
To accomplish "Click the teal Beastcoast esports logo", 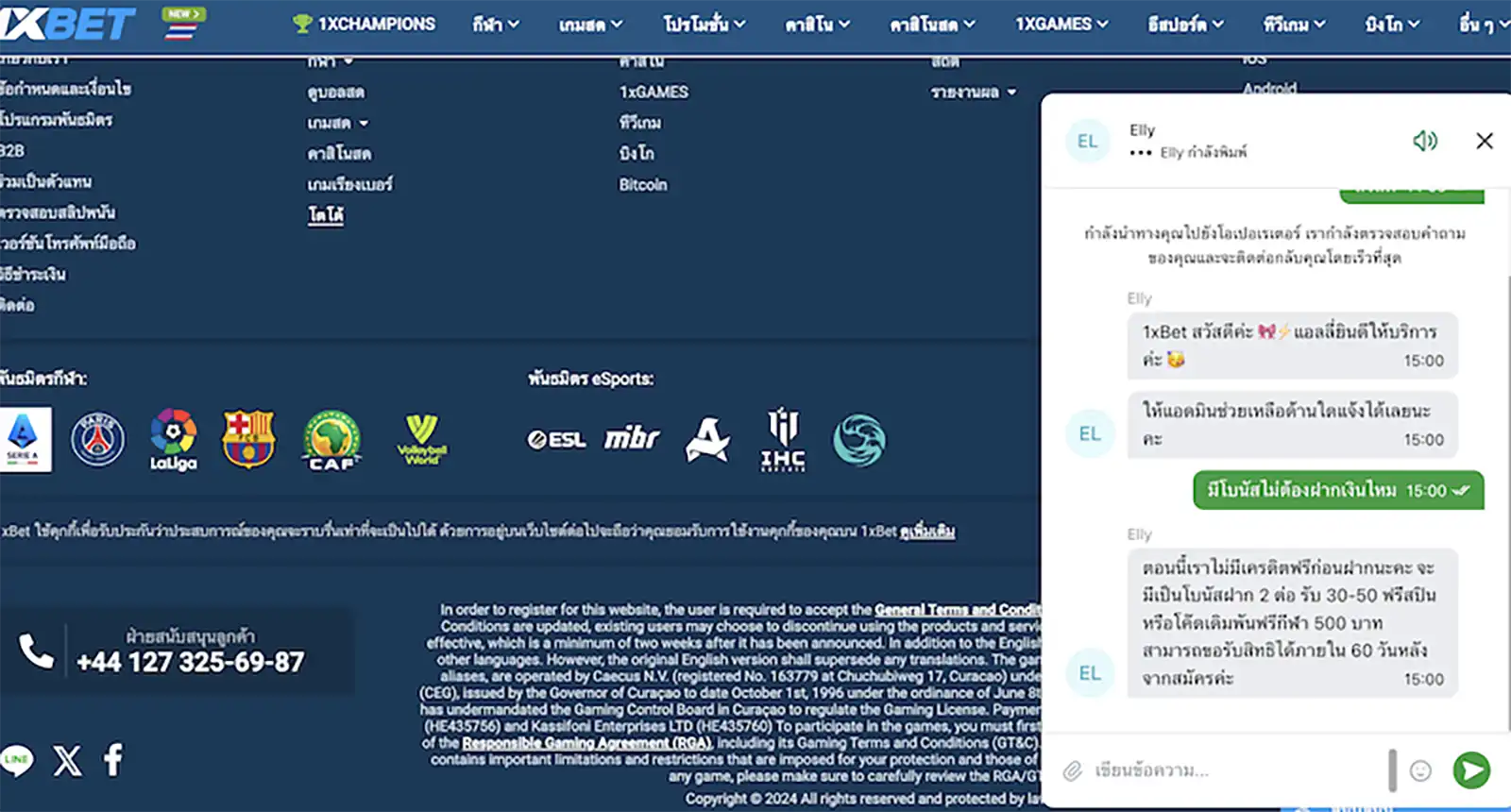I will (x=858, y=440).
